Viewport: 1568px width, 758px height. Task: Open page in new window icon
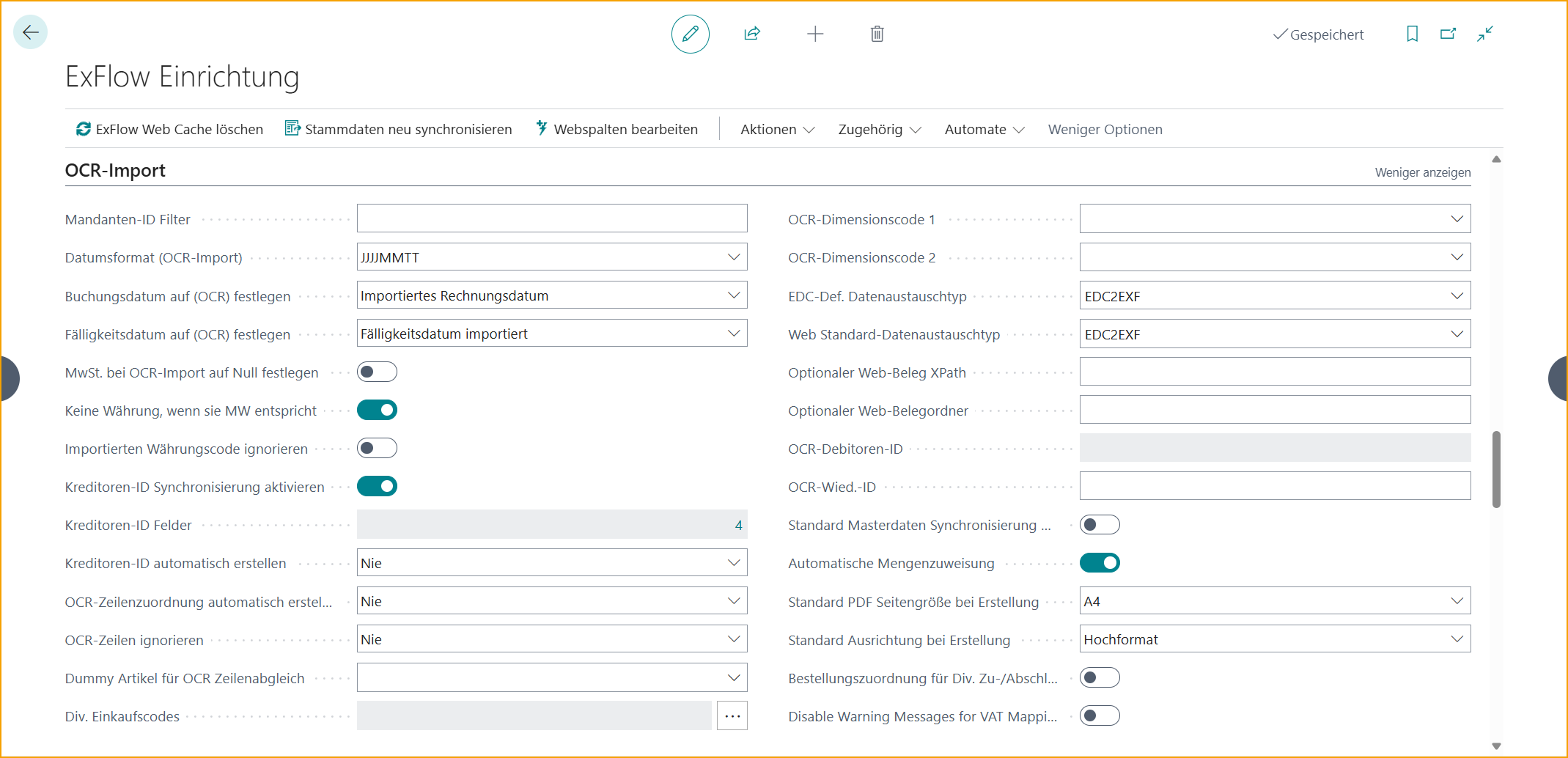pyautogui.click(x=1448, y=34)
